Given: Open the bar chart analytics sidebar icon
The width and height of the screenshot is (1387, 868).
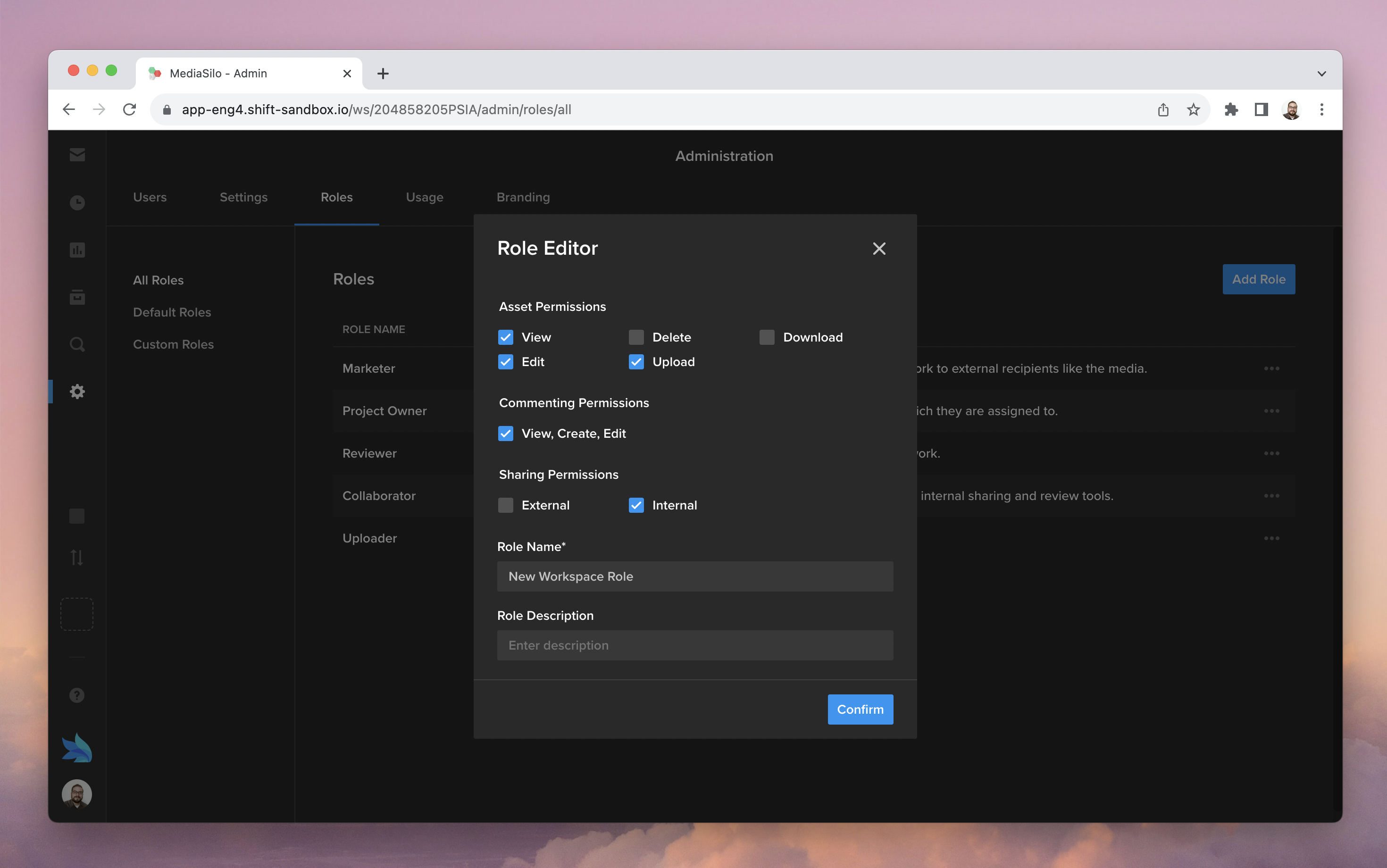Looking at the screenshot, I should (x=77, y=250).
